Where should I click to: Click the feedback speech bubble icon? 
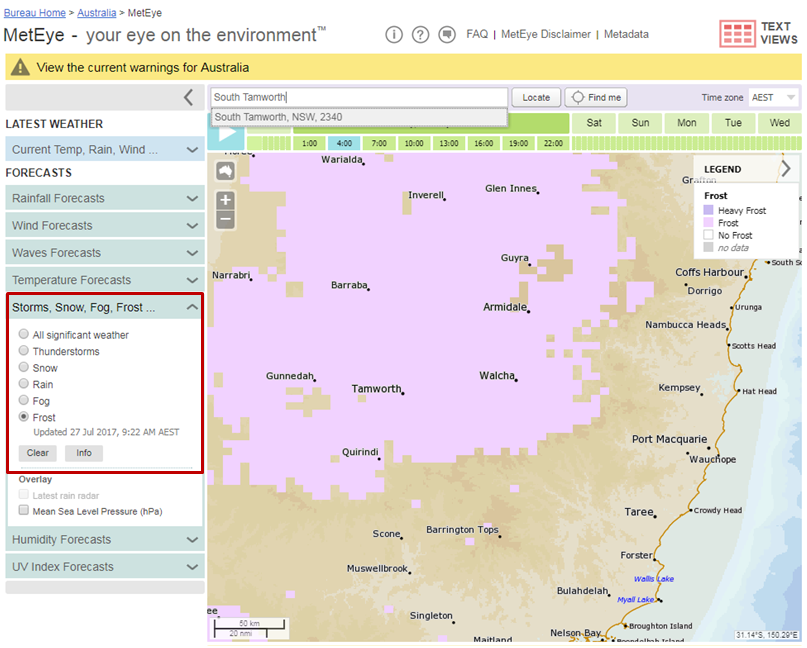pyautogui.click(x=447, y=34)
